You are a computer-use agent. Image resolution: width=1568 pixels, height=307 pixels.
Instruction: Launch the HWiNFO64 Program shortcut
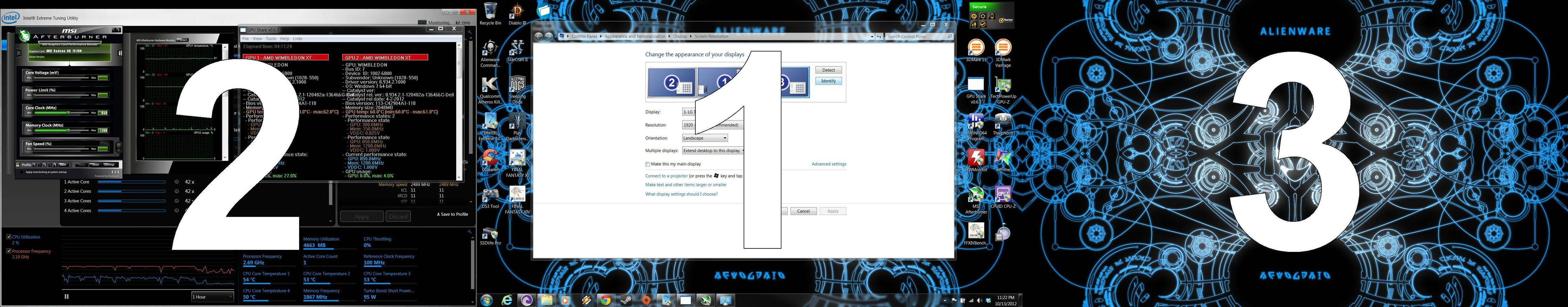coord(976,127)
